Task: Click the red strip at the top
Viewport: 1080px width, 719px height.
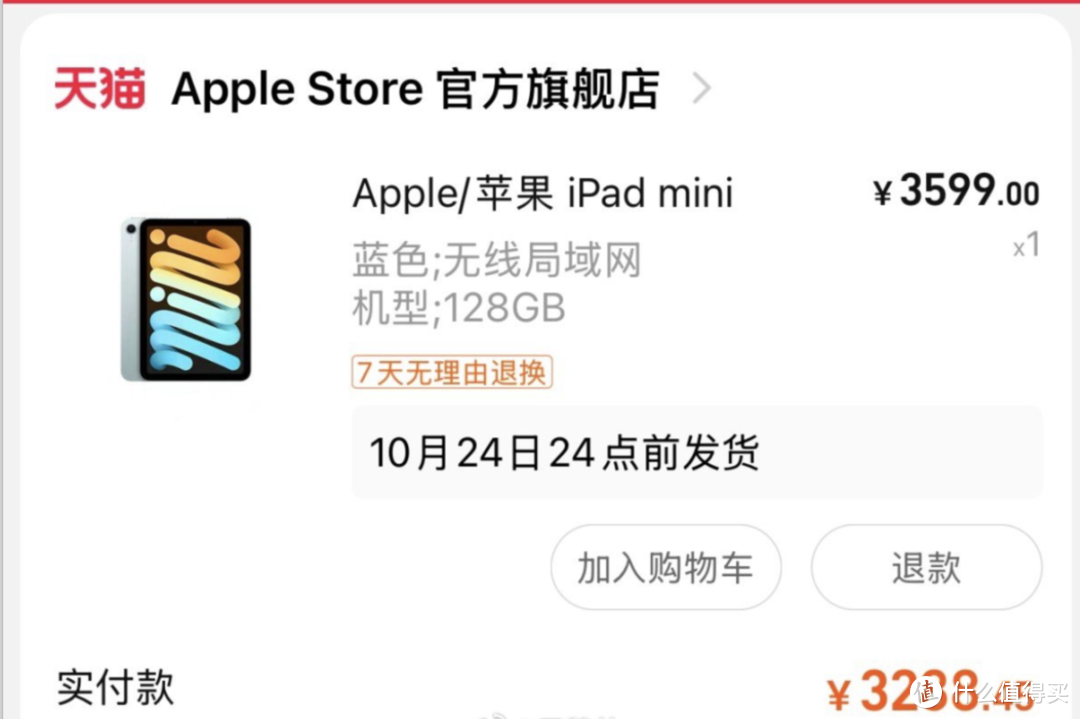Action: [x=540, y=2]
